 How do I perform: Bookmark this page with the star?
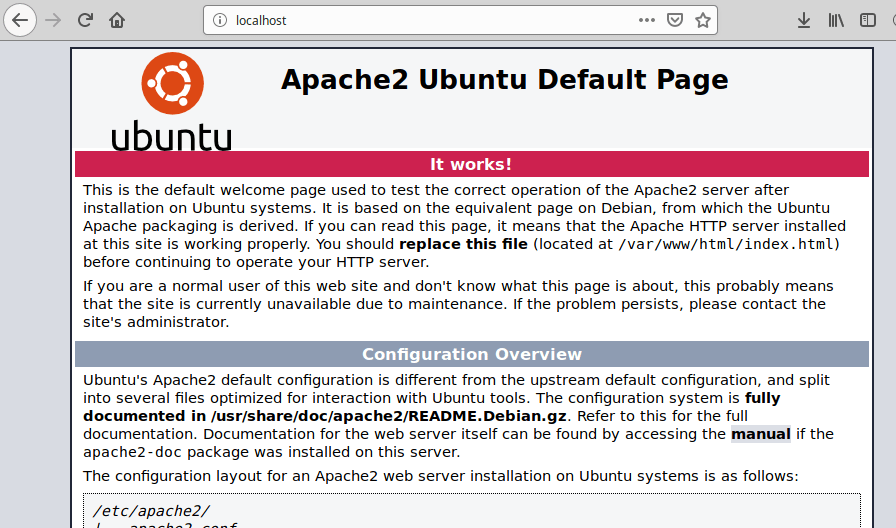tap(703, 20)
